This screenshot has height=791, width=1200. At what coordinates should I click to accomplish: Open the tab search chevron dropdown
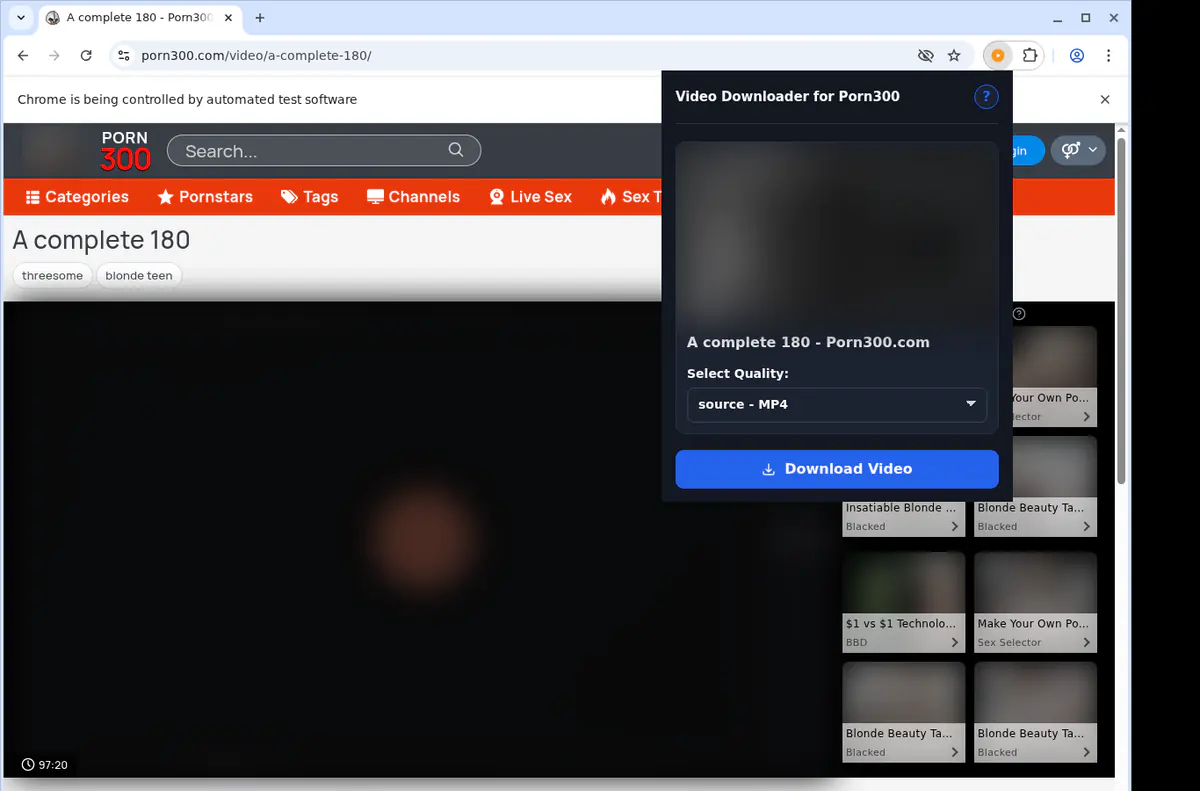(21, 18)
